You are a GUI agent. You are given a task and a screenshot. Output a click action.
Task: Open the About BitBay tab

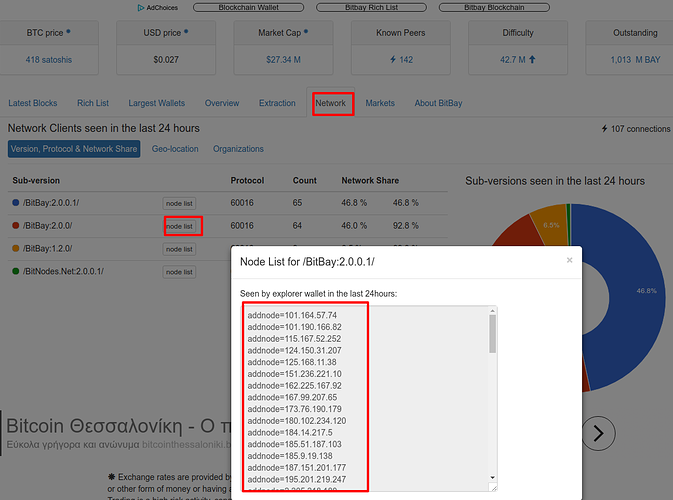[x=438, y=103]
